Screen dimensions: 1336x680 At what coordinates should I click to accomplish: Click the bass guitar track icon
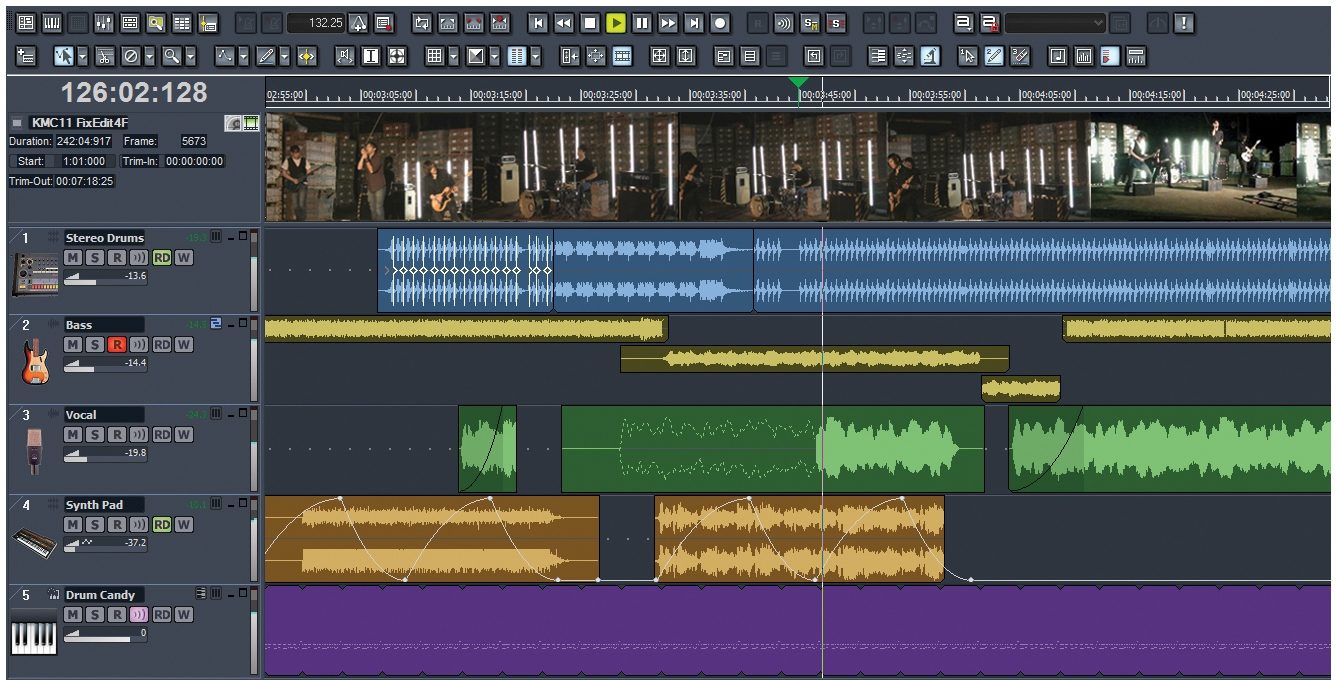(34, 361)
